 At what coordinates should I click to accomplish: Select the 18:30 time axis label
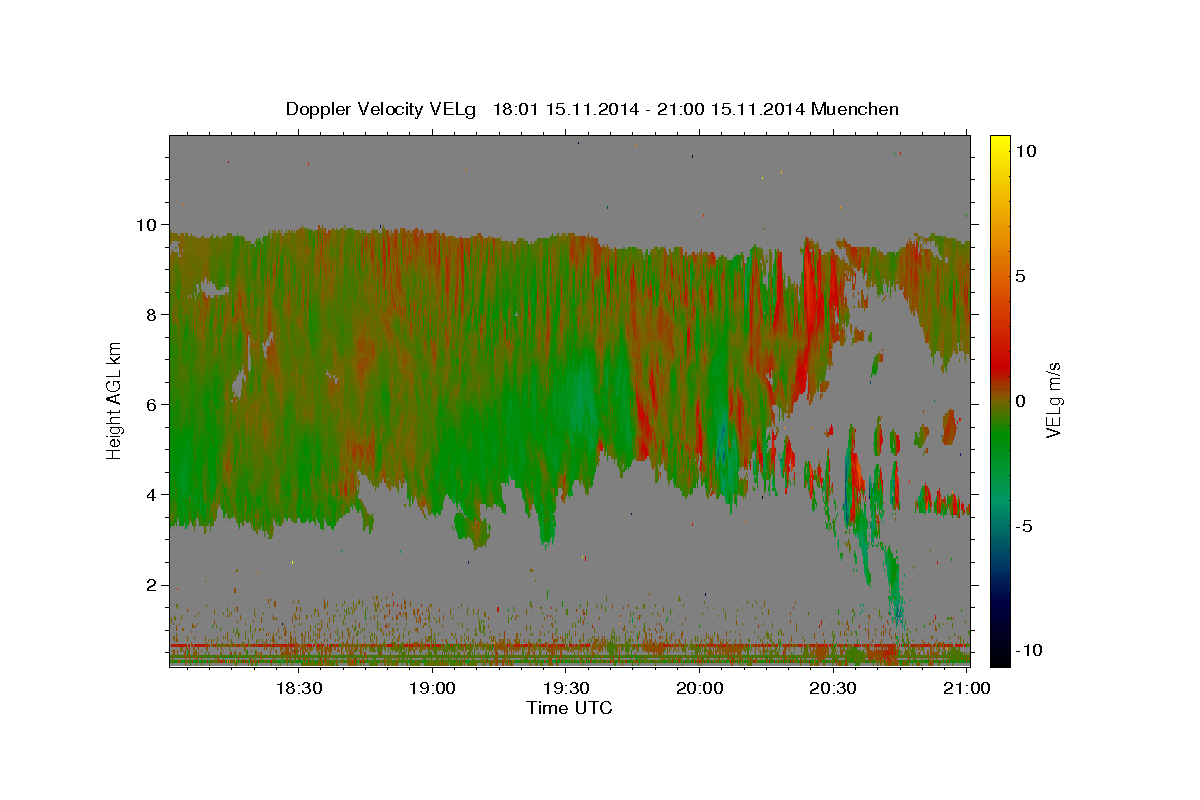tap(298, 688)
